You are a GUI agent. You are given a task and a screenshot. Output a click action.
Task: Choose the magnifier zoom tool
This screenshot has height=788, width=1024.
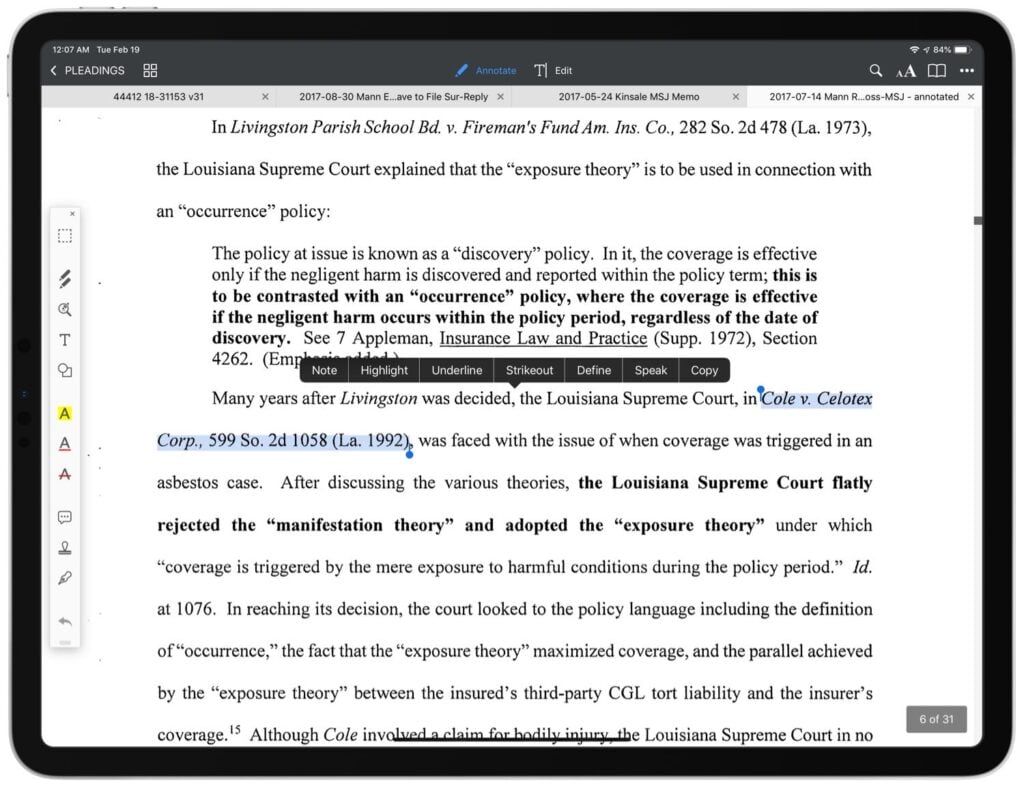click(x=65, y=309)
